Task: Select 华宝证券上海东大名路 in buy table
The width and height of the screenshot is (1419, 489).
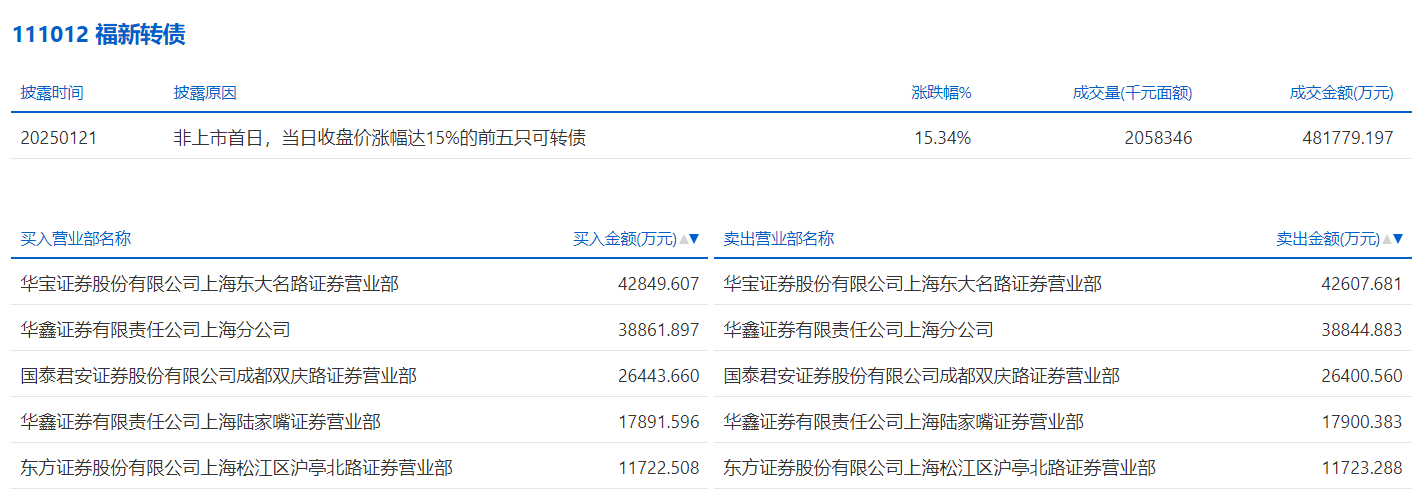Action: point(209,284)
